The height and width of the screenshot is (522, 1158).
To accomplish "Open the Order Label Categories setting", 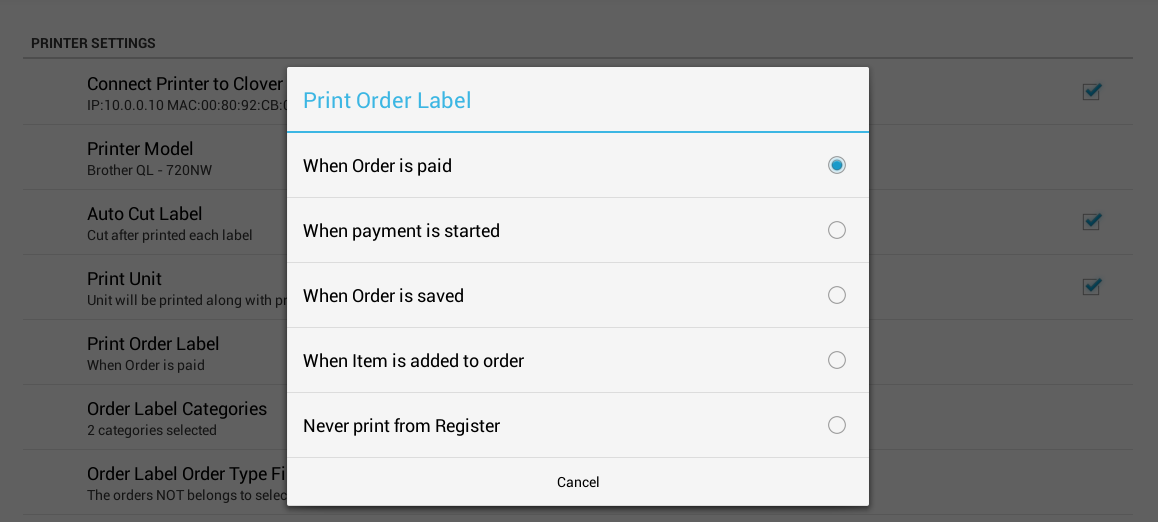I will [176, 417].
